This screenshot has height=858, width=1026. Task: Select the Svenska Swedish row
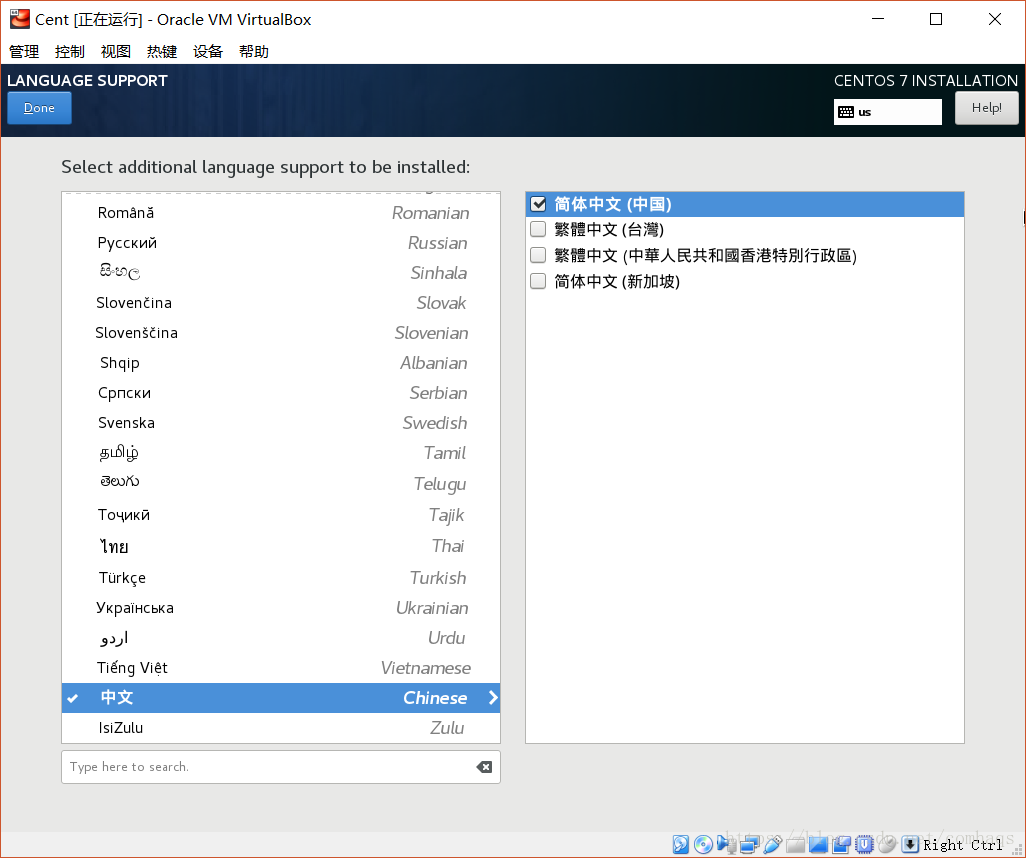click(x=281, y=423)
